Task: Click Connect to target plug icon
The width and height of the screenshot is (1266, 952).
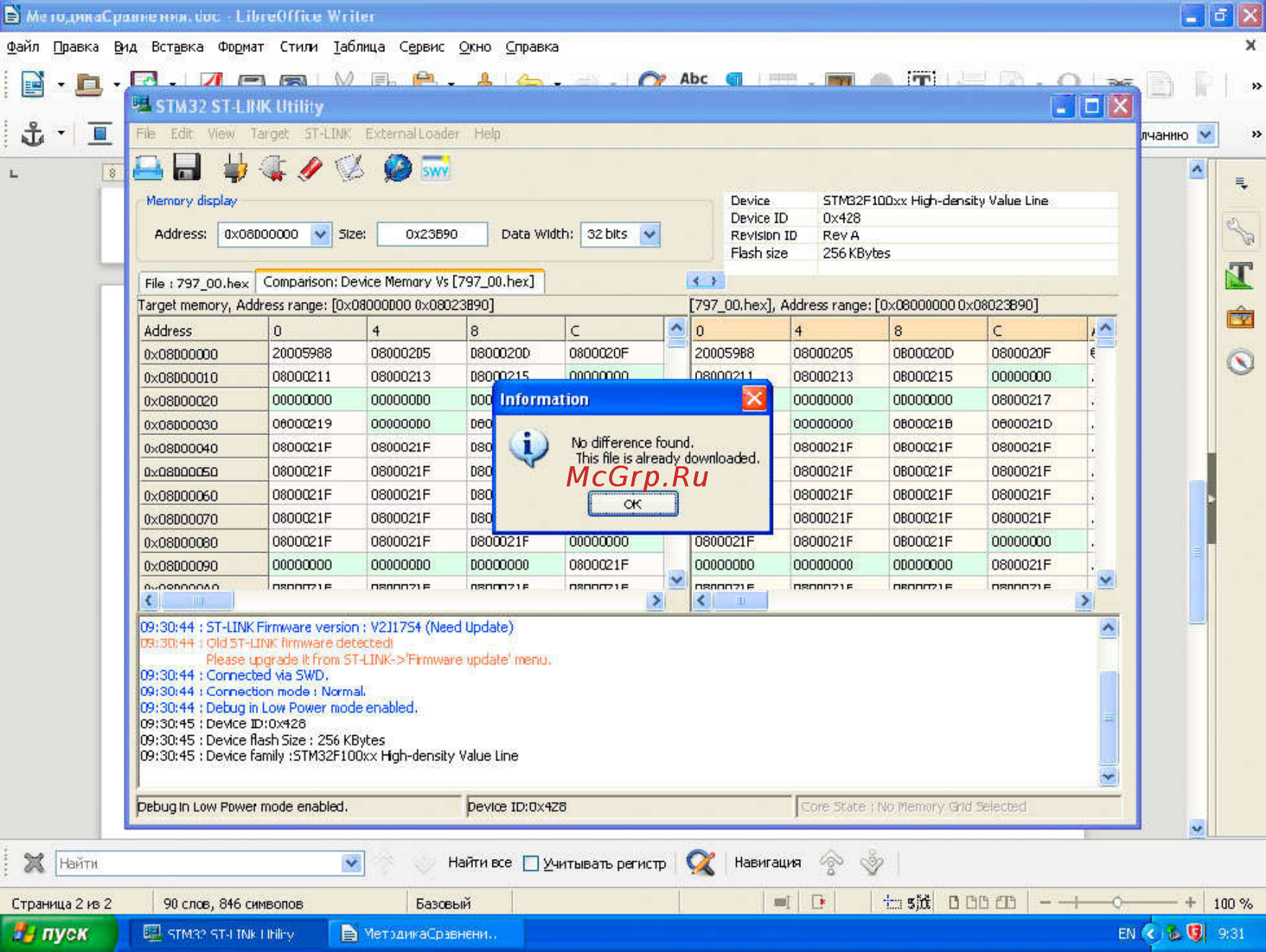Action: [234, 169]
